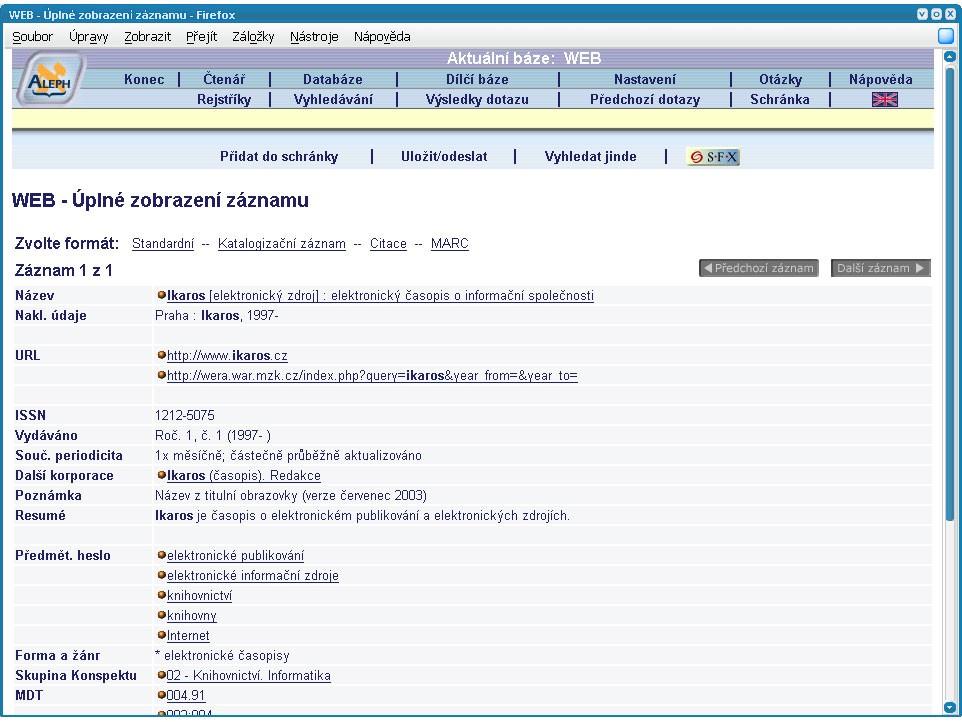Click the bullet icon beside elektronické informační zdroje
The image size is (962, 722).
(161, 575)
